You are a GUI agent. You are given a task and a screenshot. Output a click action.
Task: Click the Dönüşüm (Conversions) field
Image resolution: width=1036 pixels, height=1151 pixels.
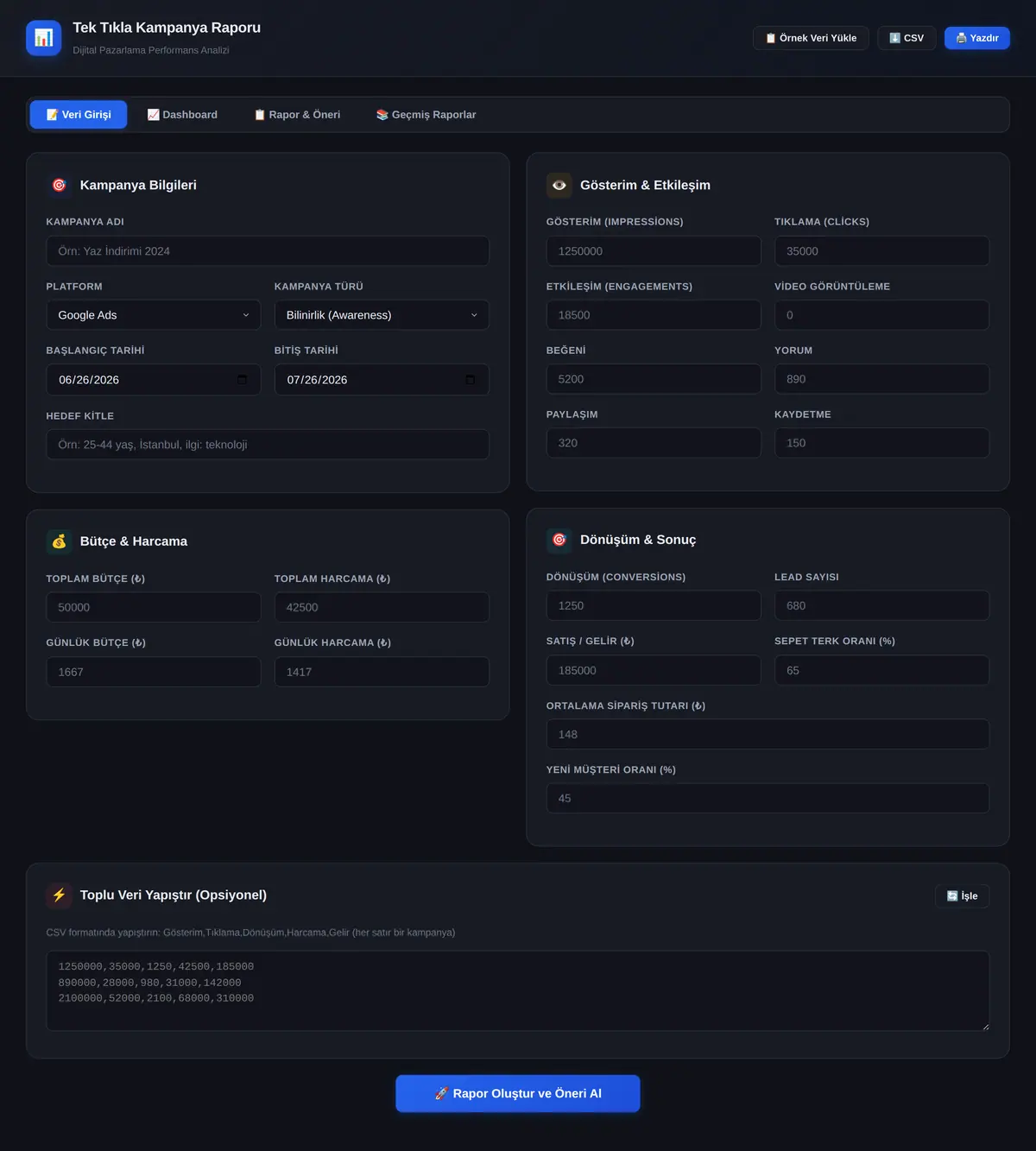(654, 605)
